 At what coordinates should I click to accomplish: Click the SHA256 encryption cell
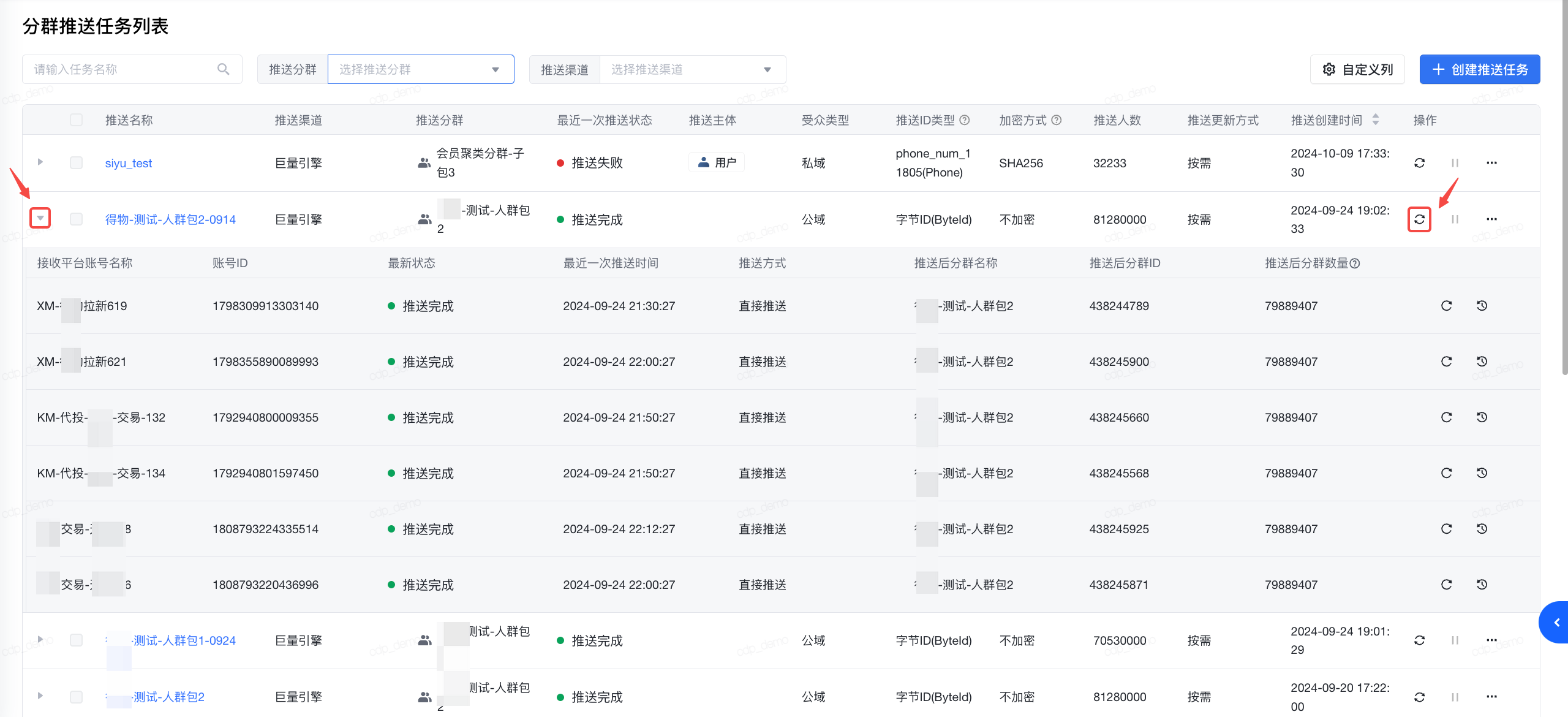[x=1021, y=163]
